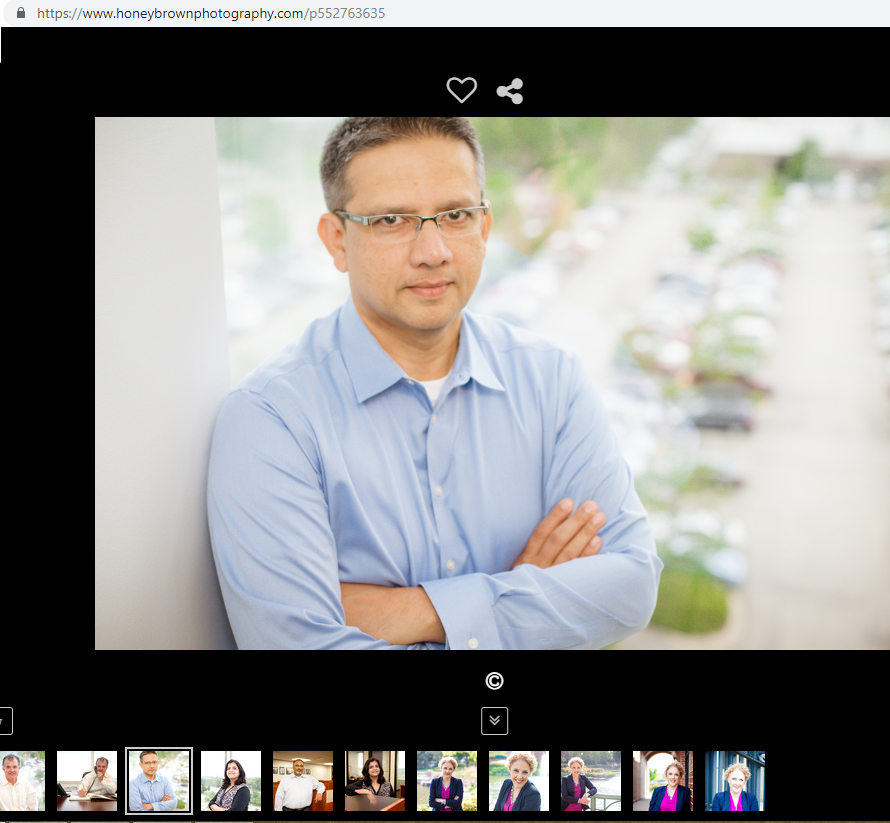Viewport: 890px width, 823px height.
Task: Click the padlock icon in address bar
Action: pos(21,12)
